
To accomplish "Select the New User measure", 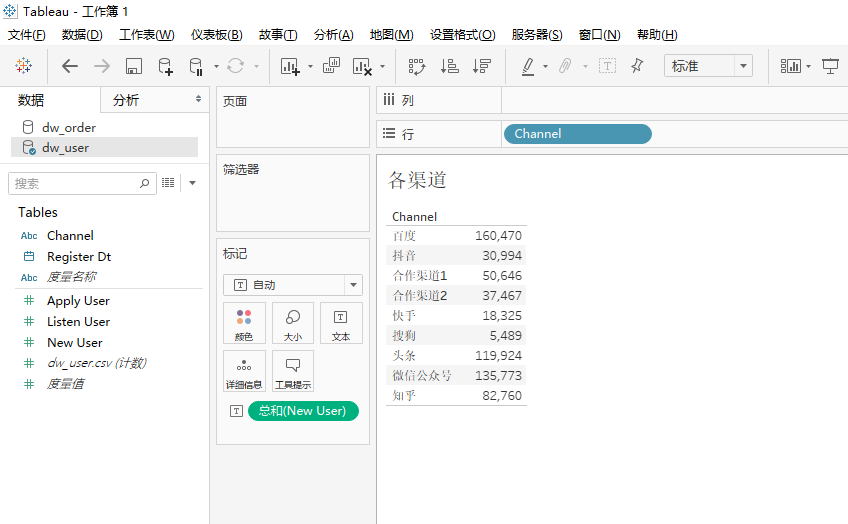I will click(x=75, y=343).
